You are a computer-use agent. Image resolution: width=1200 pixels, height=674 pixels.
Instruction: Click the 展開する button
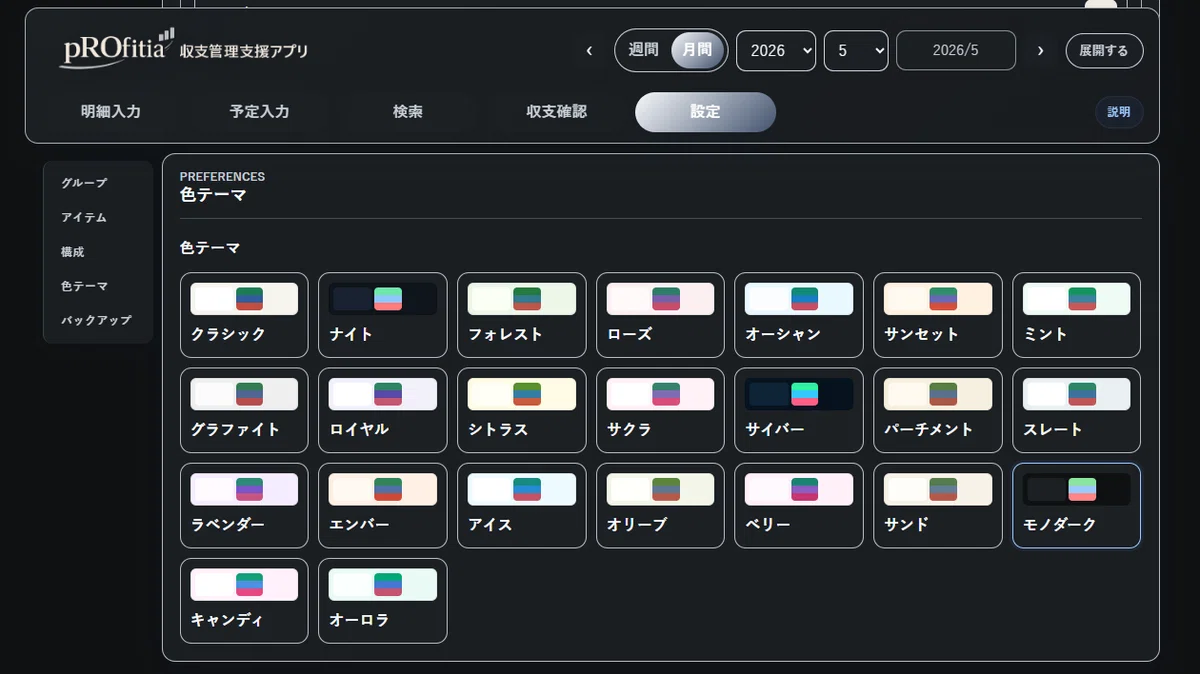pos(1104,50)
